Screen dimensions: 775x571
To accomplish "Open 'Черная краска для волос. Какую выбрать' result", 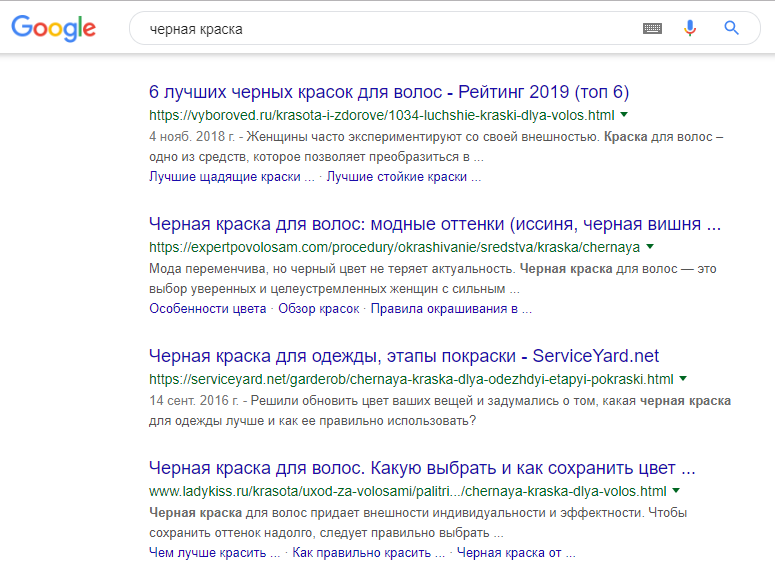I will tap(422, 468).
